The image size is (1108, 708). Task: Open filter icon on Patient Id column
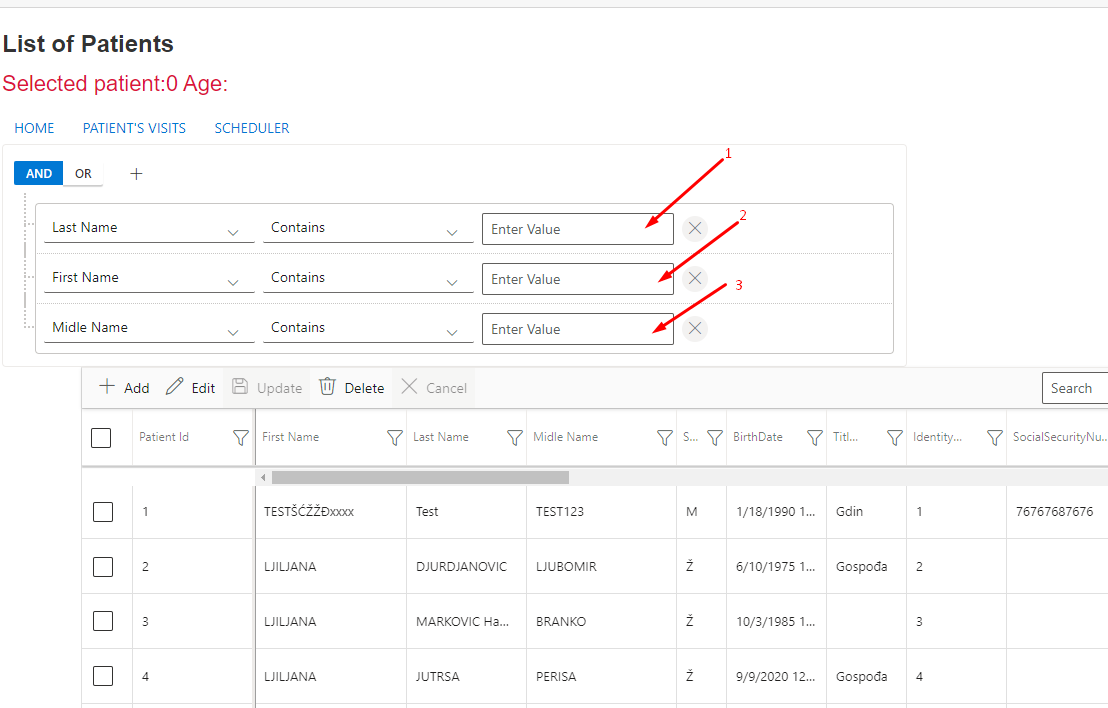tap(240, 437)
